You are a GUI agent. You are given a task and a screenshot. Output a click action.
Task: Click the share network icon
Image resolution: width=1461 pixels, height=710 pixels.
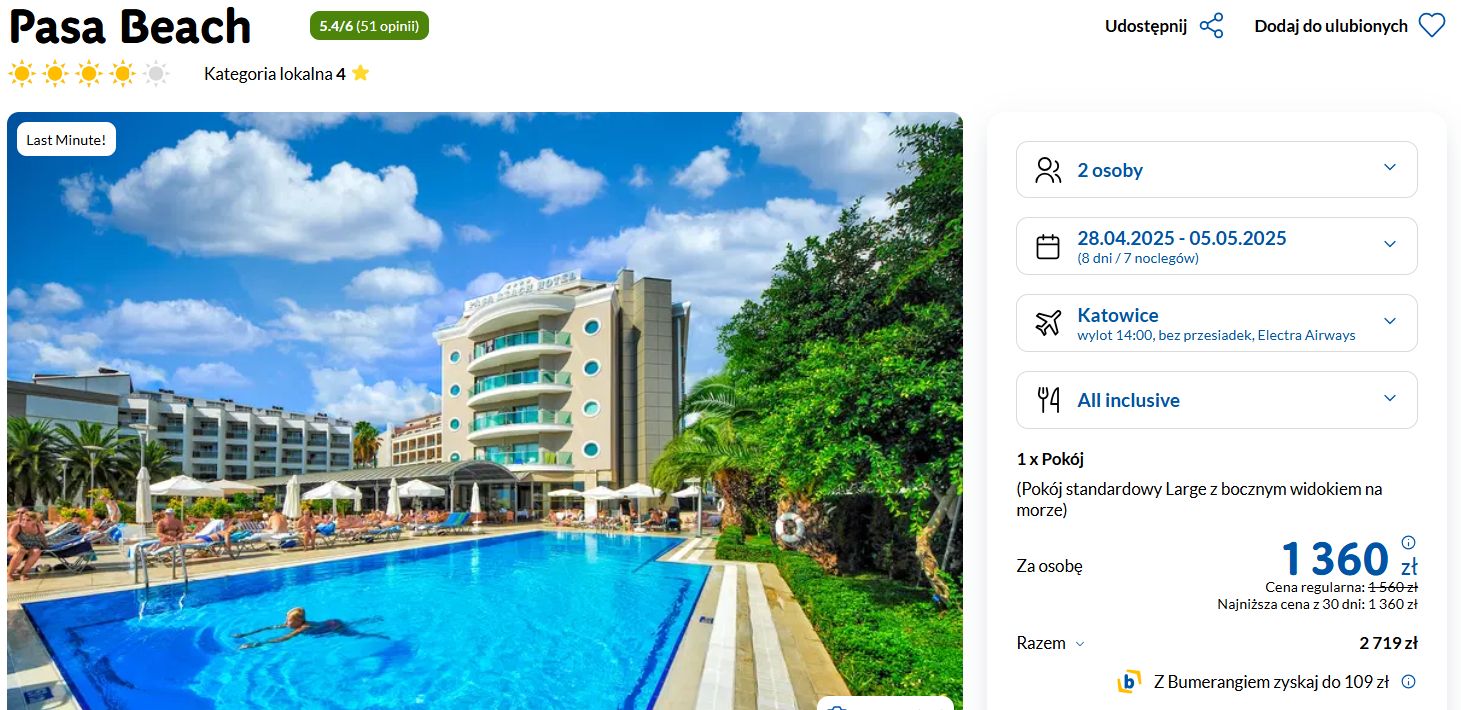tap(1211, 26)
